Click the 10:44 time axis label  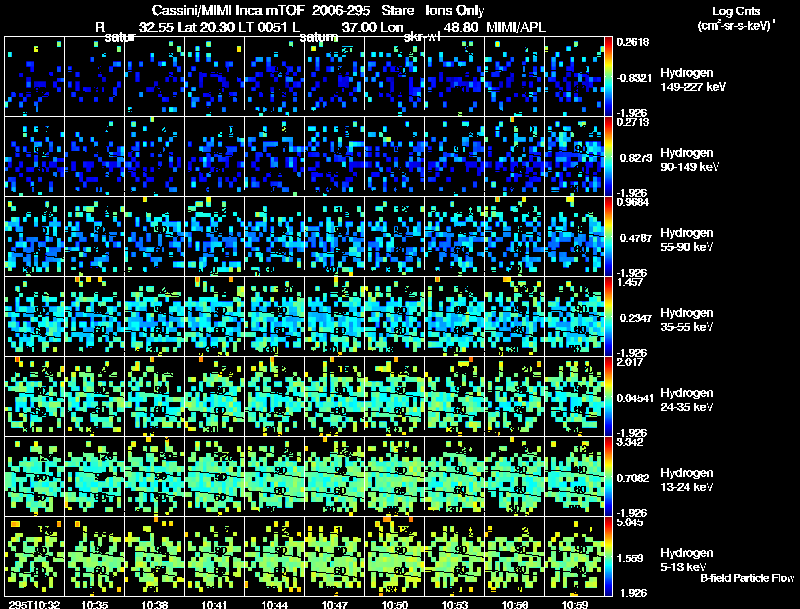[274, 604]
